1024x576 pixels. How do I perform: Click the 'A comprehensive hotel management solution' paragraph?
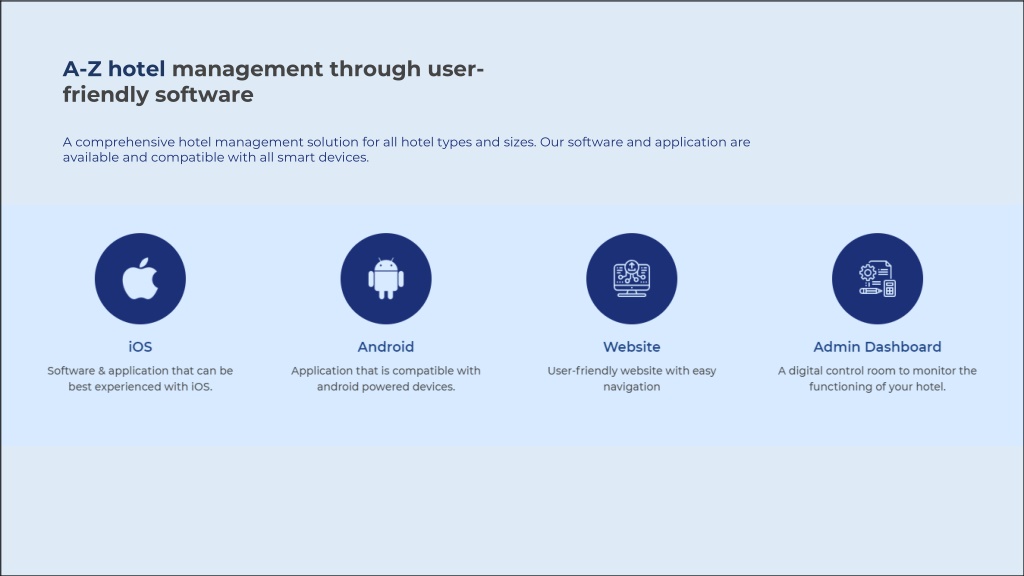coord(406,150)
